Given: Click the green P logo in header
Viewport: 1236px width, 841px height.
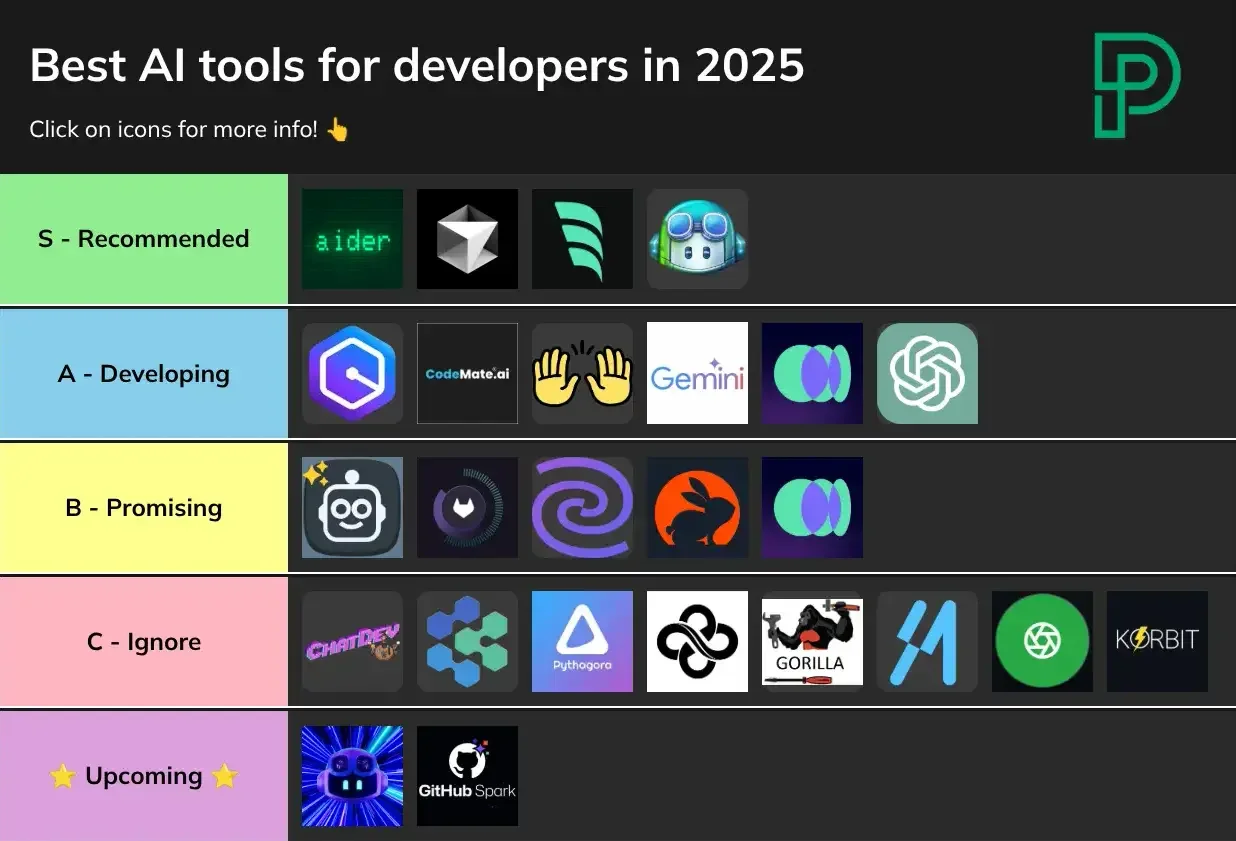Looking at the screenshot, I should point(1135,85).
